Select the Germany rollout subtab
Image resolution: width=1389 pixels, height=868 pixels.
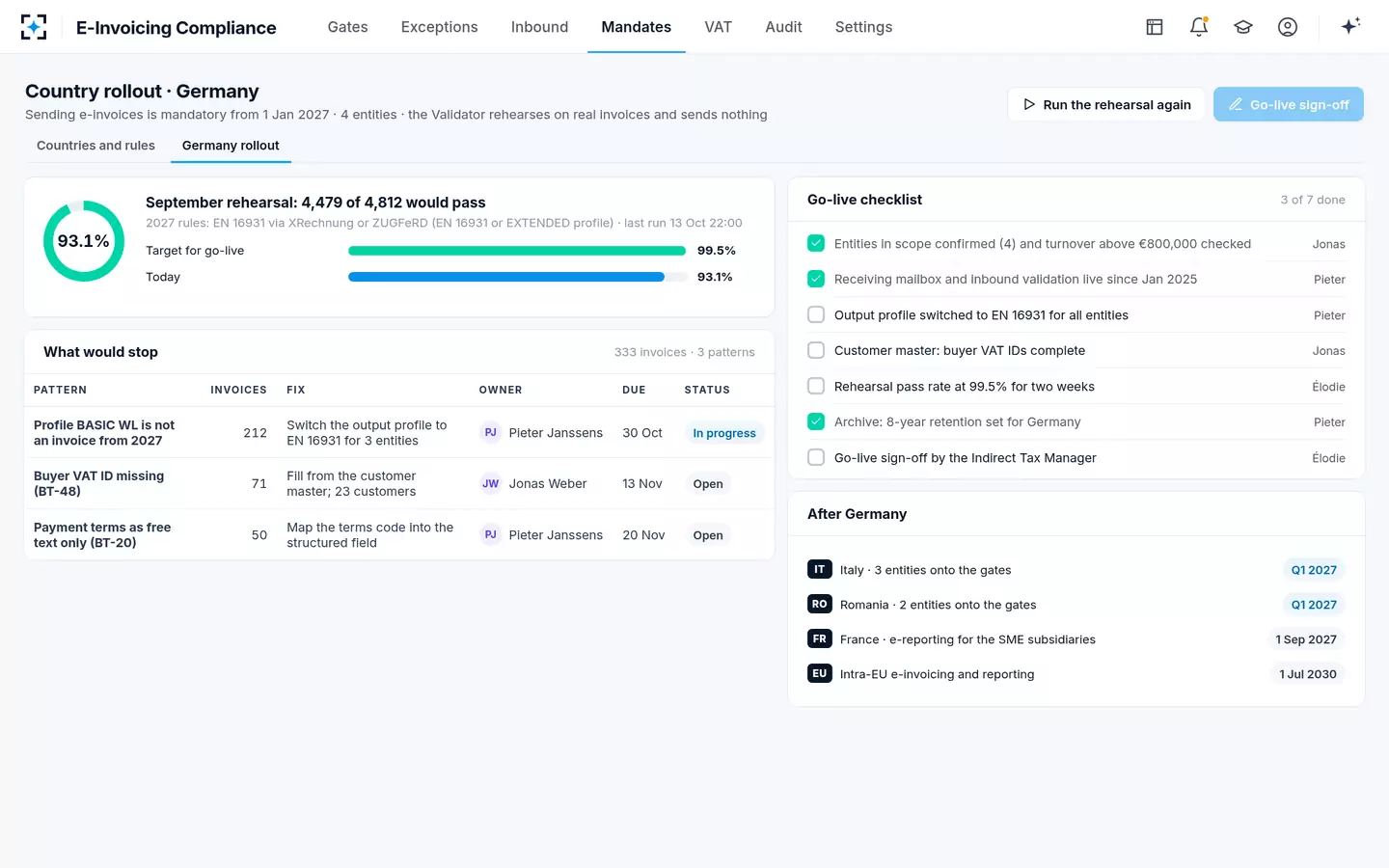(x=231, y=146)
